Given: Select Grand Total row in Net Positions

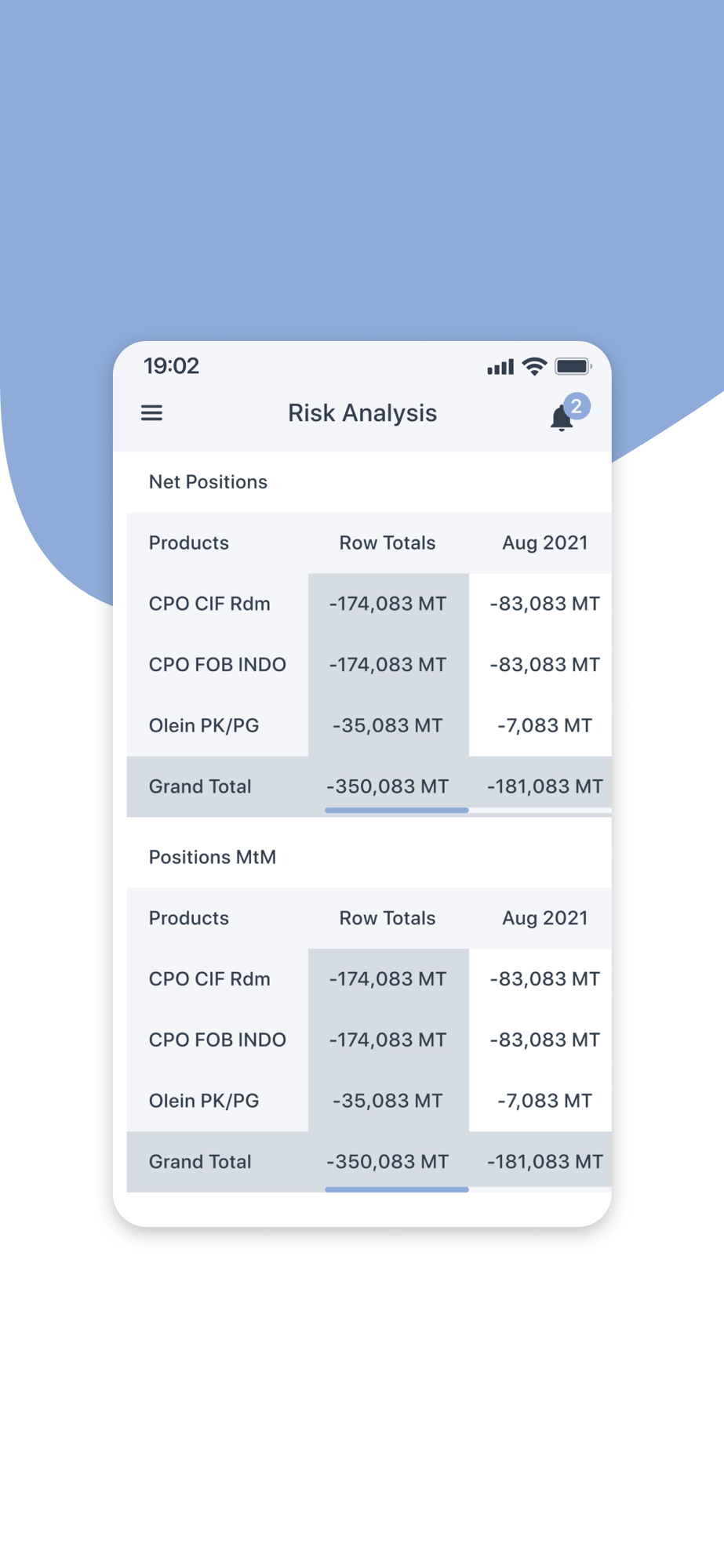Looking at the screenshot, I should click(369, 786).
